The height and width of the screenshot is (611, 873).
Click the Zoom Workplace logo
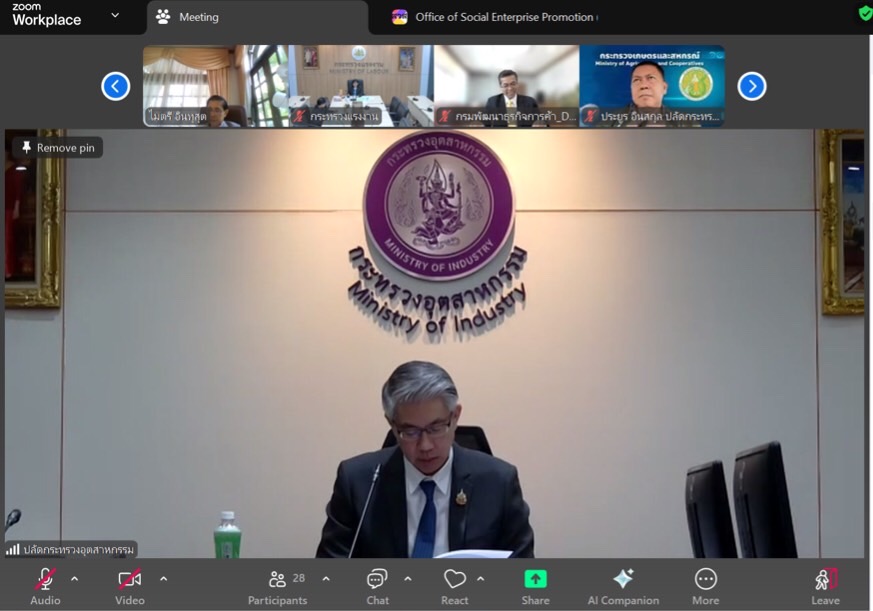pyautogui.click(x=47, y=14)
